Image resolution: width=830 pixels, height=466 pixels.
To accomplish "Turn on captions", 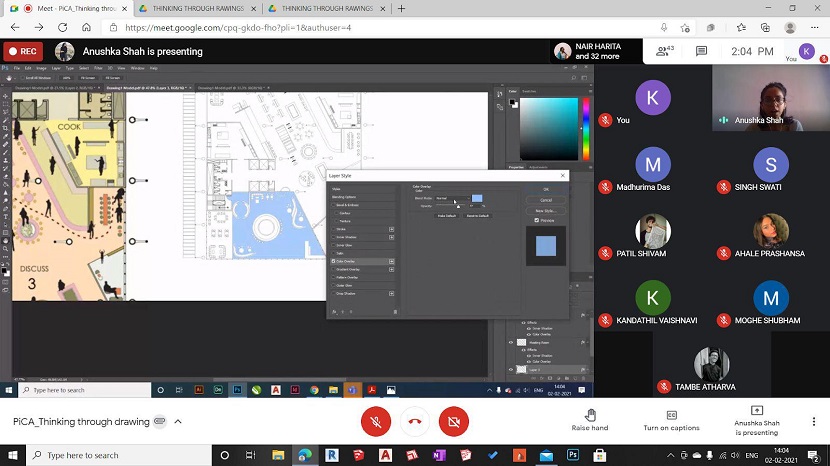I will [671, 420].
